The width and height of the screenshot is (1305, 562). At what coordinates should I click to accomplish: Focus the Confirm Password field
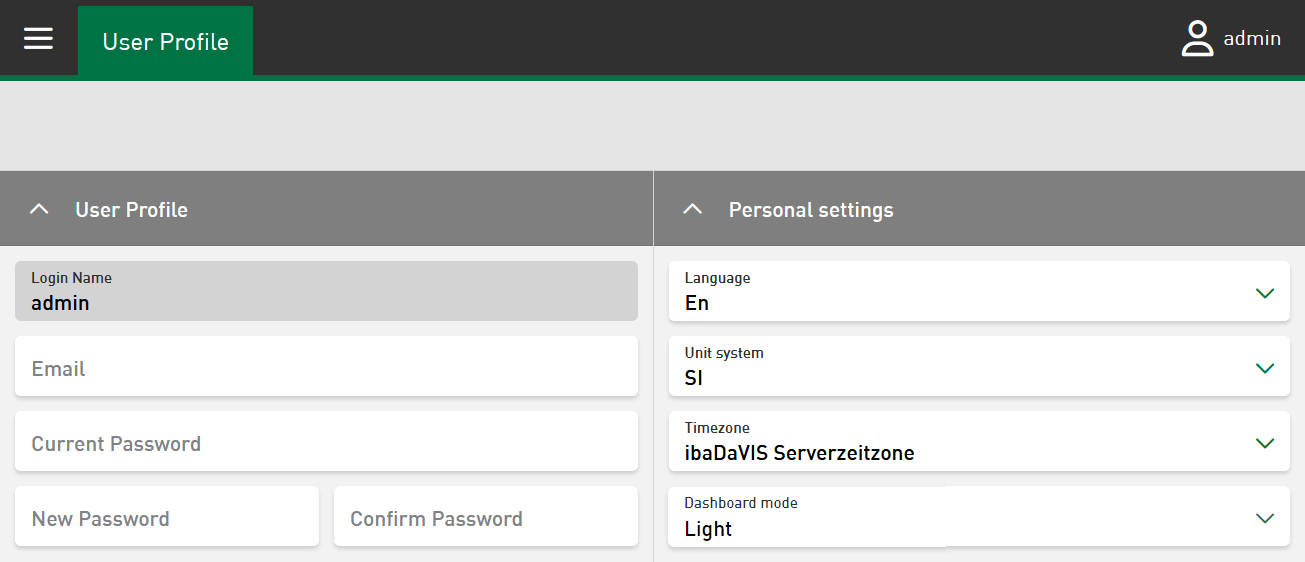point(485,517)
